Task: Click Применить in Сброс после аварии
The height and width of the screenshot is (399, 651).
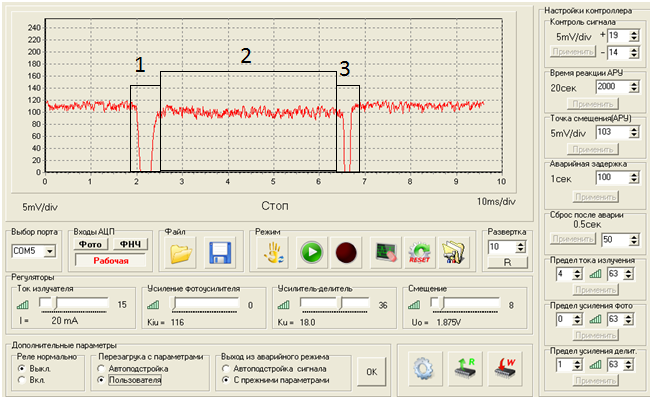Action: pos(573,239)
